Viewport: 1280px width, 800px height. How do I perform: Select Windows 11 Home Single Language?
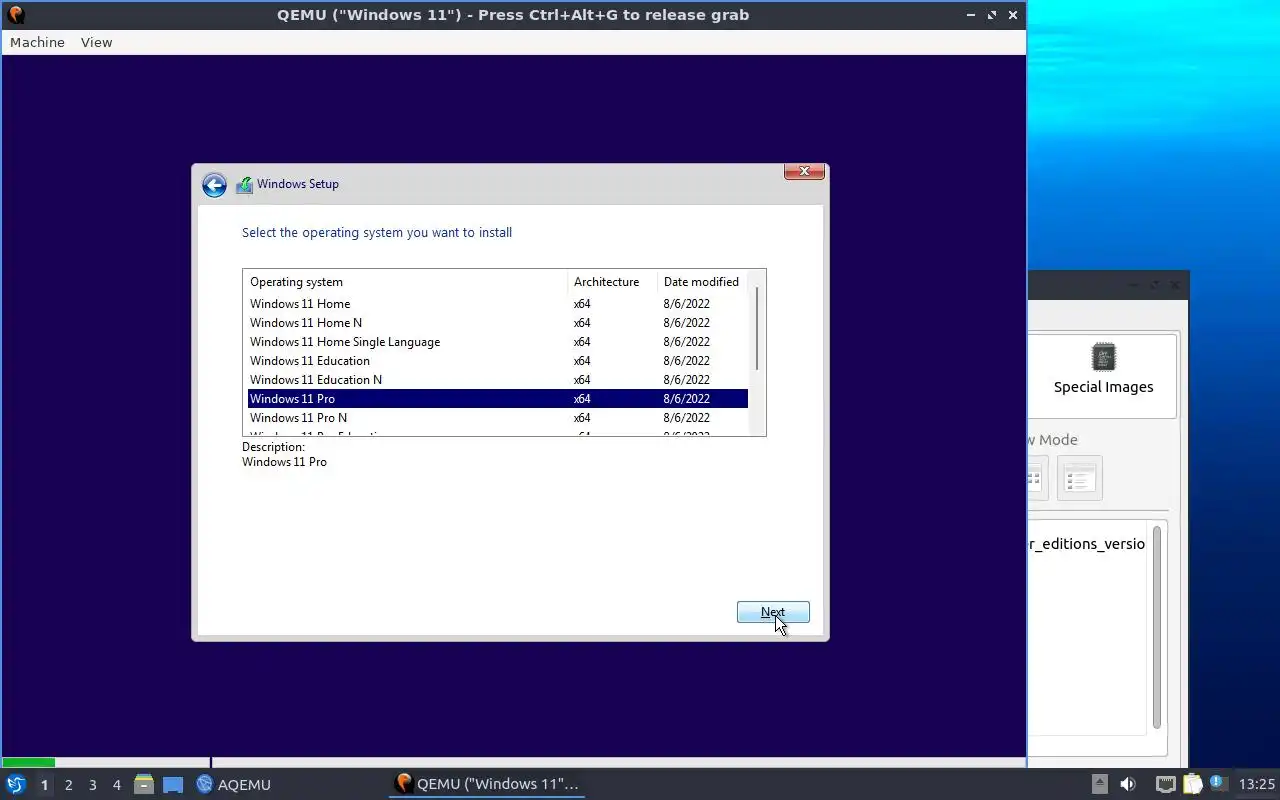pos(497,342)
